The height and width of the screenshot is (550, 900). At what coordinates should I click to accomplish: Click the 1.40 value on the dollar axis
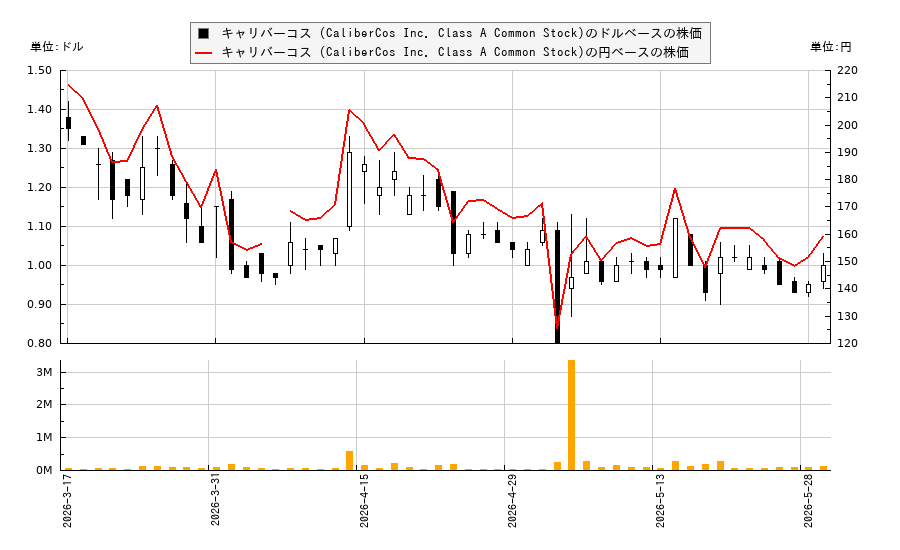(x=39, y=109)
